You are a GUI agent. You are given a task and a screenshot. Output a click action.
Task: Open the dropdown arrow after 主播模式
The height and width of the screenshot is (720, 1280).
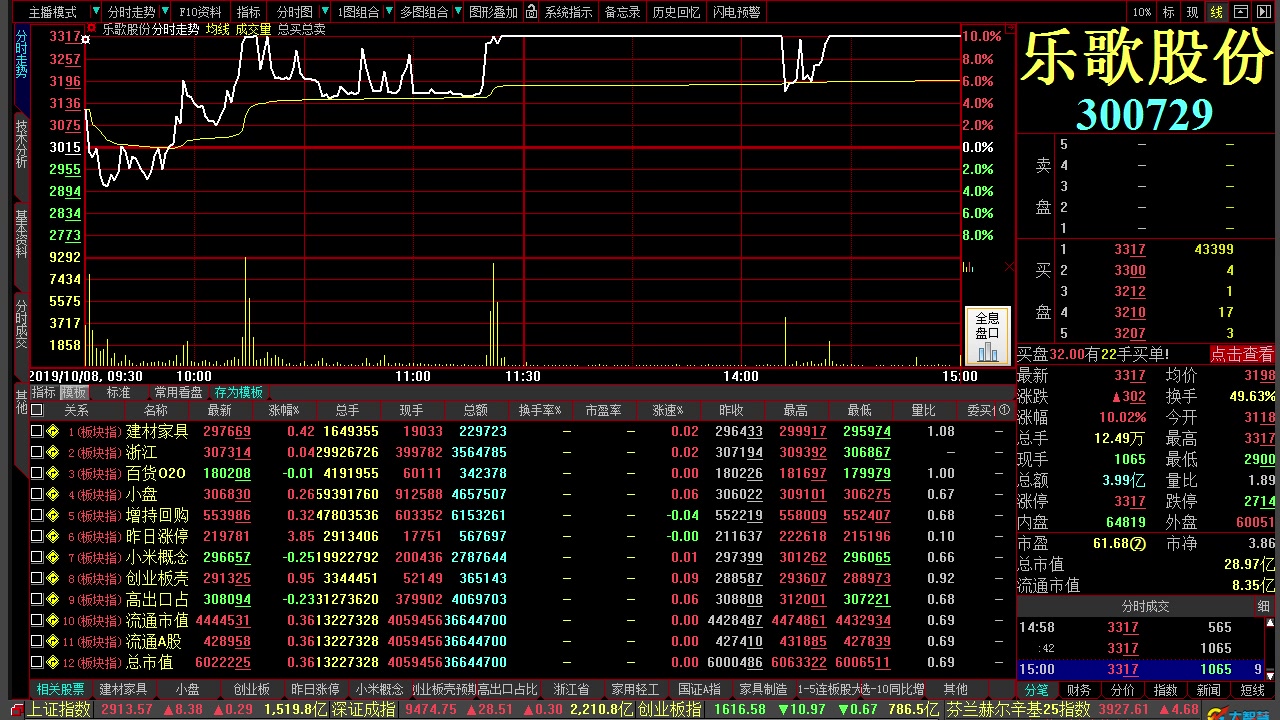(95, 12)
